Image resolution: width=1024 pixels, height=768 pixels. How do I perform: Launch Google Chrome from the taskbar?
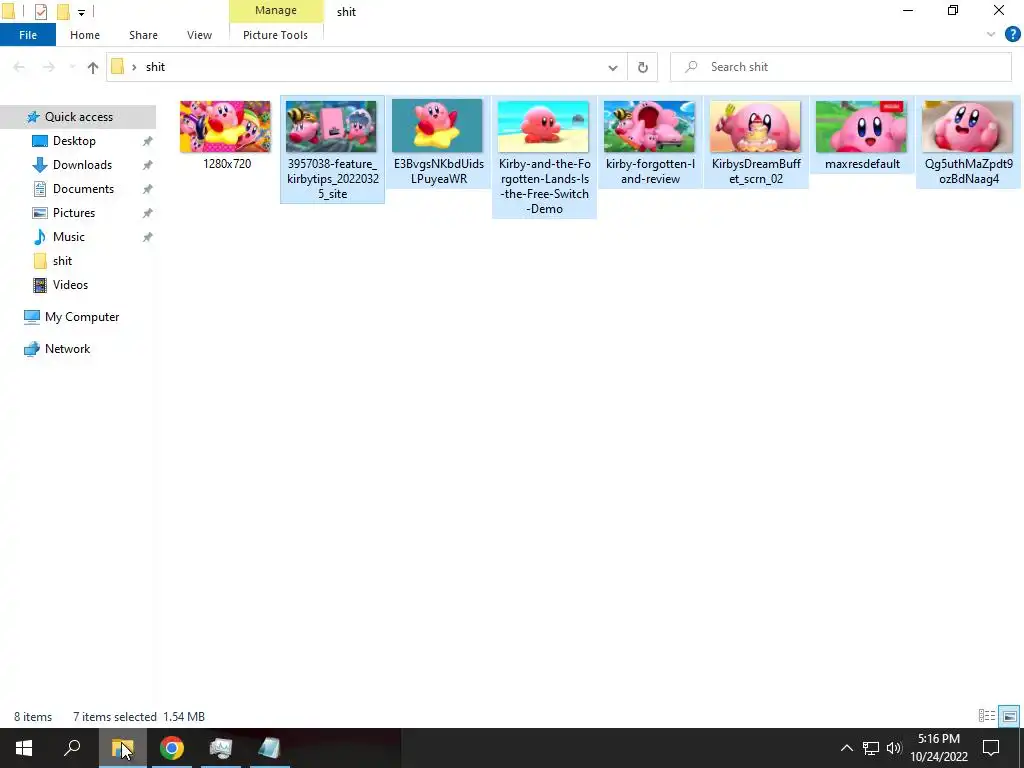172,748
